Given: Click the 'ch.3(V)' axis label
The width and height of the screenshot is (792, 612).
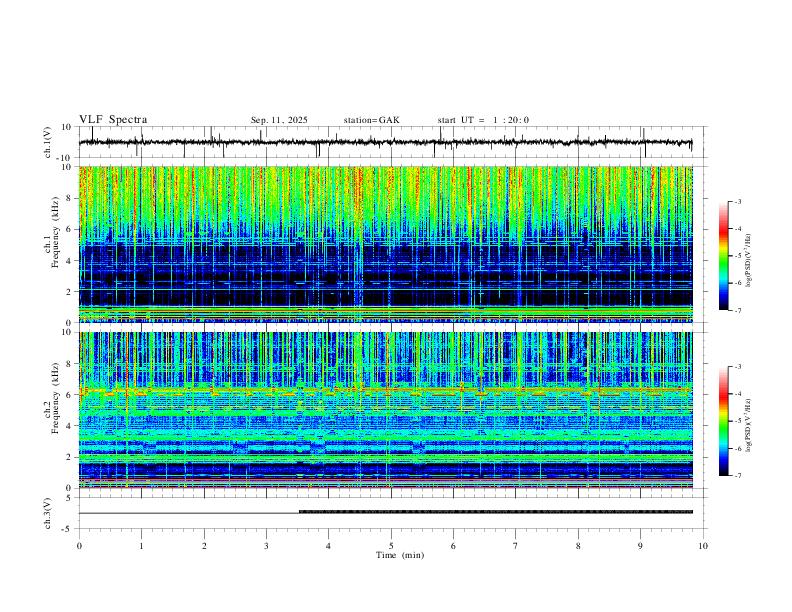Looking at the screenshot, I should (48, 513).
